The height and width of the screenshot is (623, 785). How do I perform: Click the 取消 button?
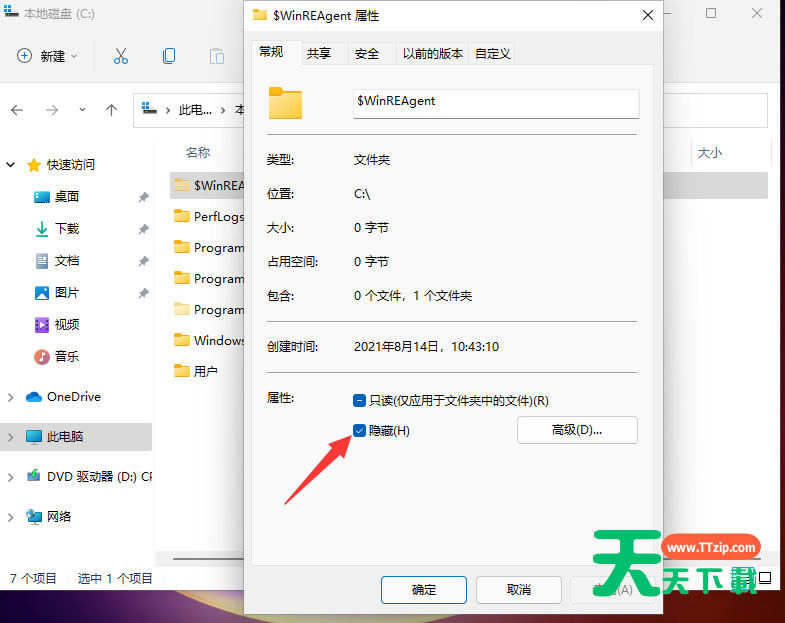click(519, 590)
